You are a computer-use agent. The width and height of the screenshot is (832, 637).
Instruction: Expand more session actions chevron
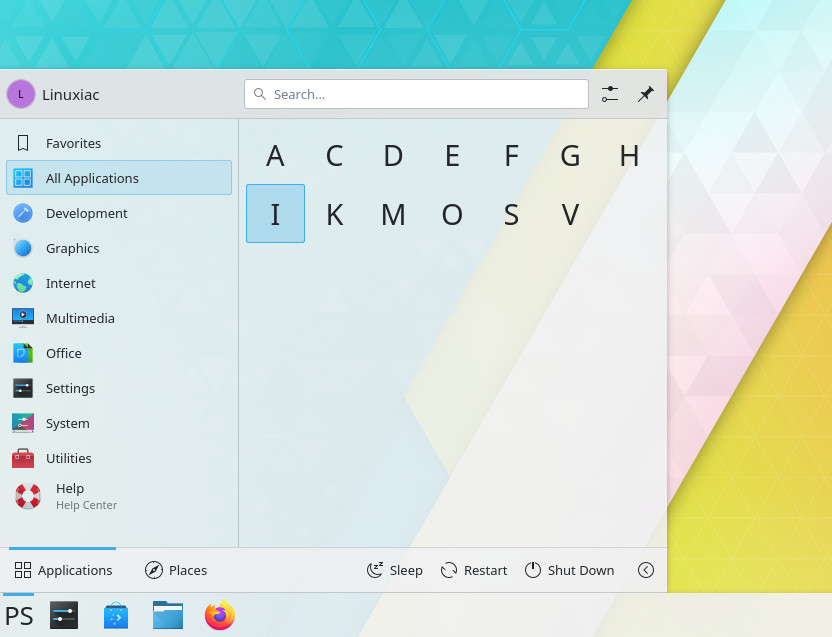(646, 570)
